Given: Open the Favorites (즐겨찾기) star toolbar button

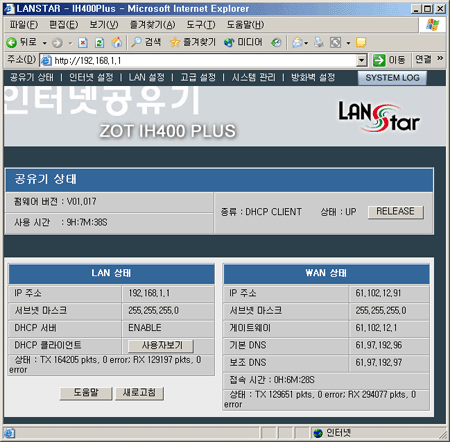Looking at the screenshot, I should click(193, 42).
